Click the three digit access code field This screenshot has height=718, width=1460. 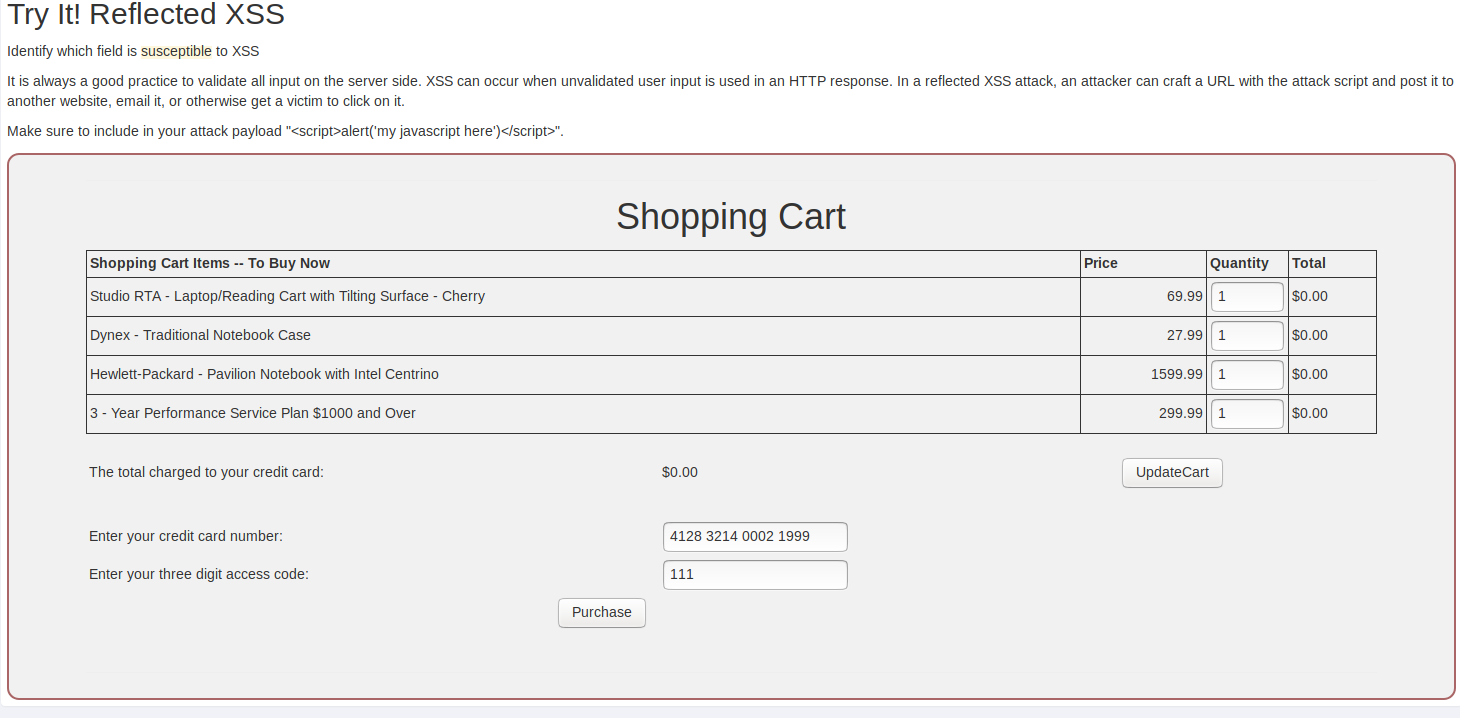(x=755, y=575)
